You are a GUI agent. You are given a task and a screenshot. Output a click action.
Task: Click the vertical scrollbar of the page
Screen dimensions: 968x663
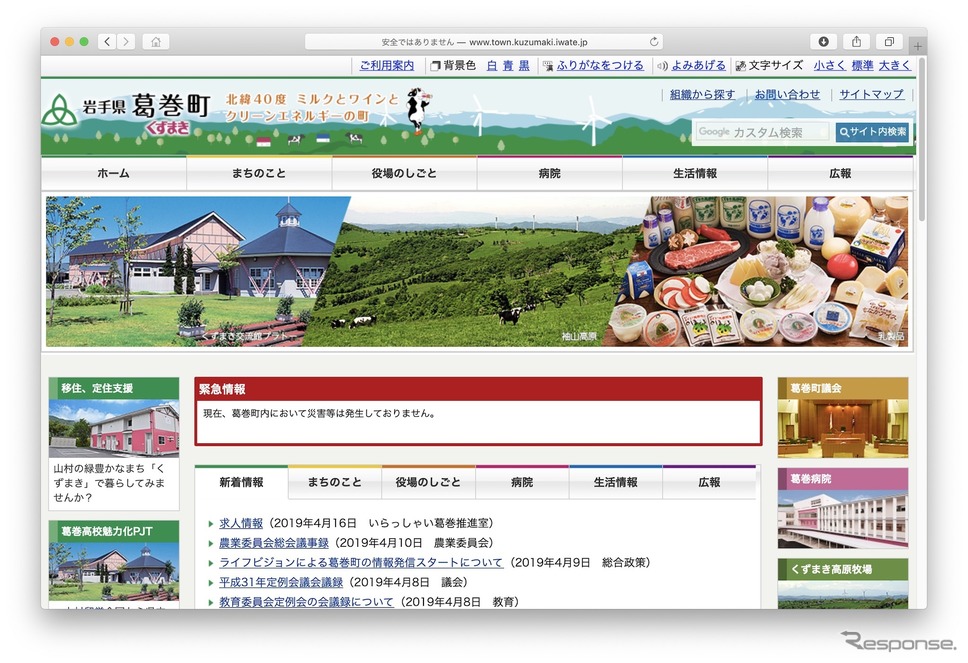pos(922,139)
